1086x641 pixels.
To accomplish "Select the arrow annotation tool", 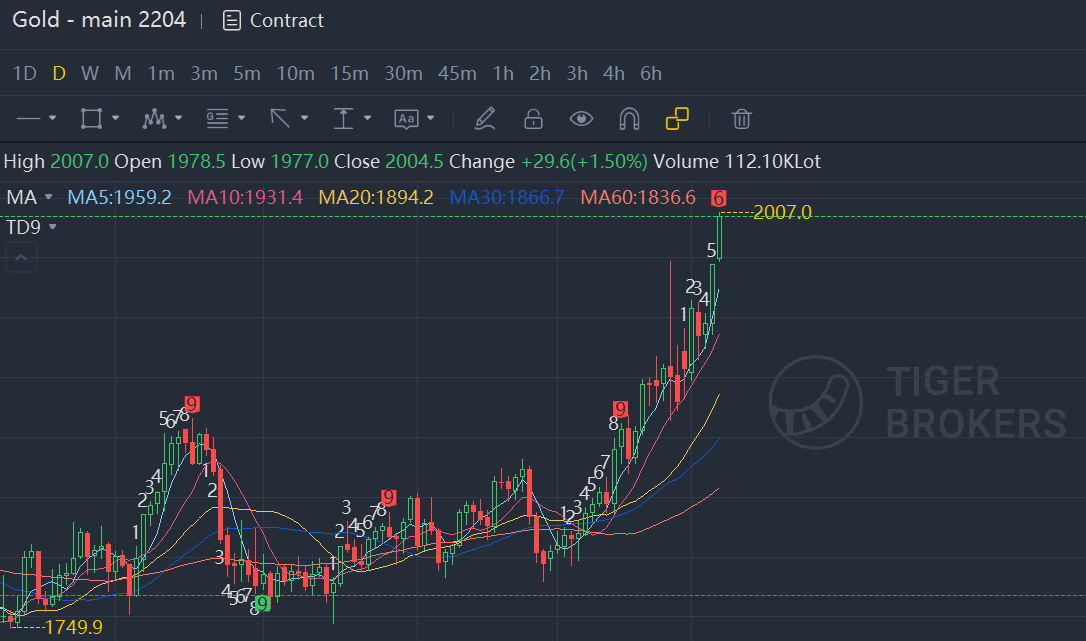I will (280, 119).
